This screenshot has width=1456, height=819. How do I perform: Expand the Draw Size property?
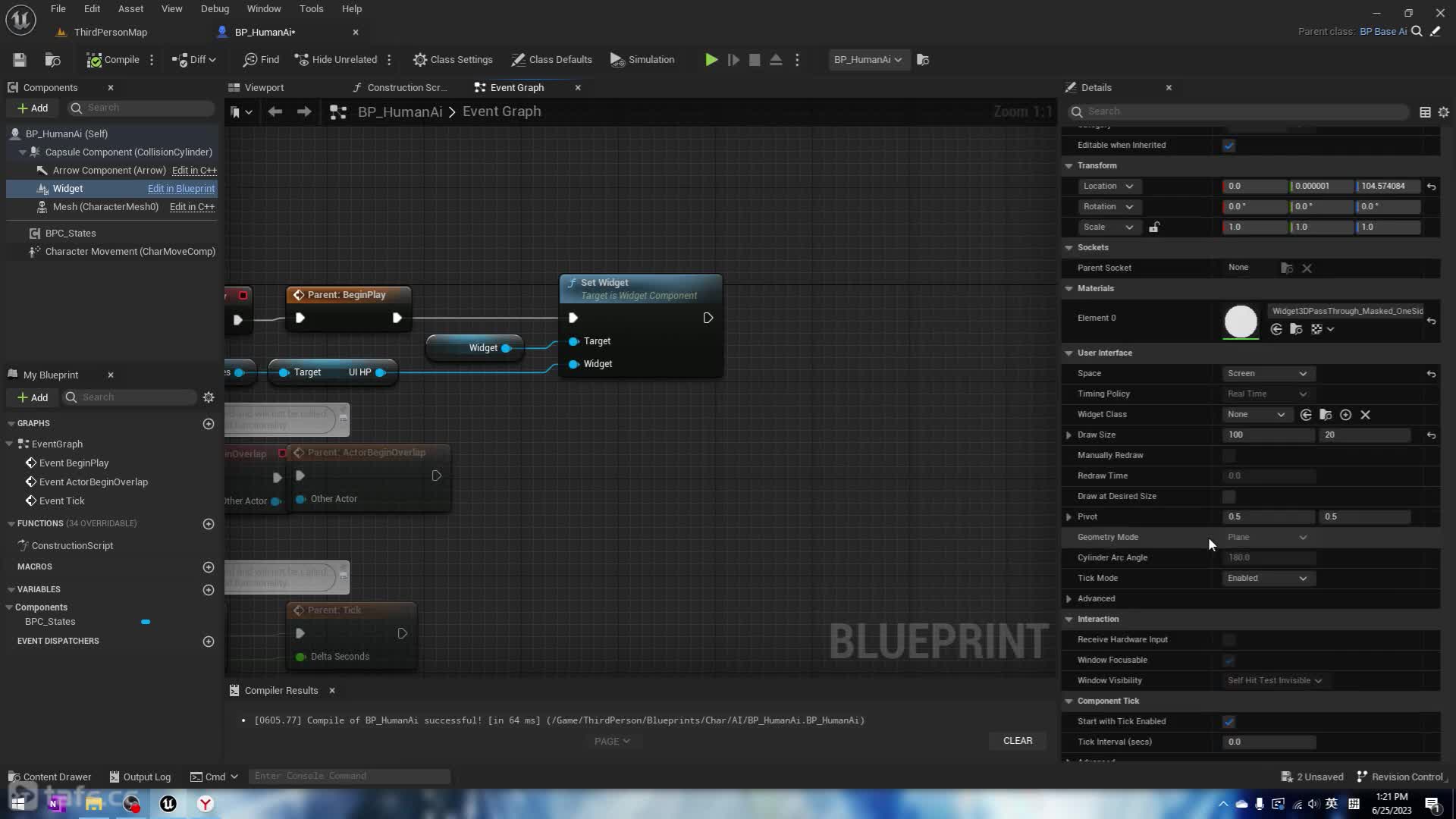pyautogui.click(x=1069, y=435)
